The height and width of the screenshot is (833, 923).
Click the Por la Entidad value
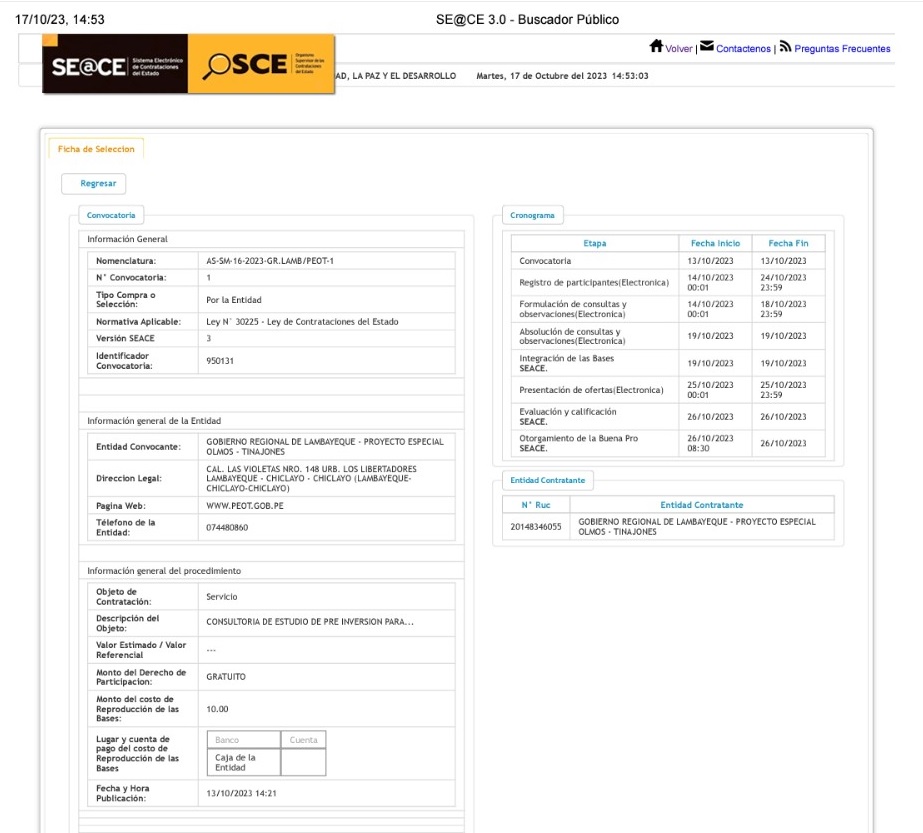click(234, 300)
